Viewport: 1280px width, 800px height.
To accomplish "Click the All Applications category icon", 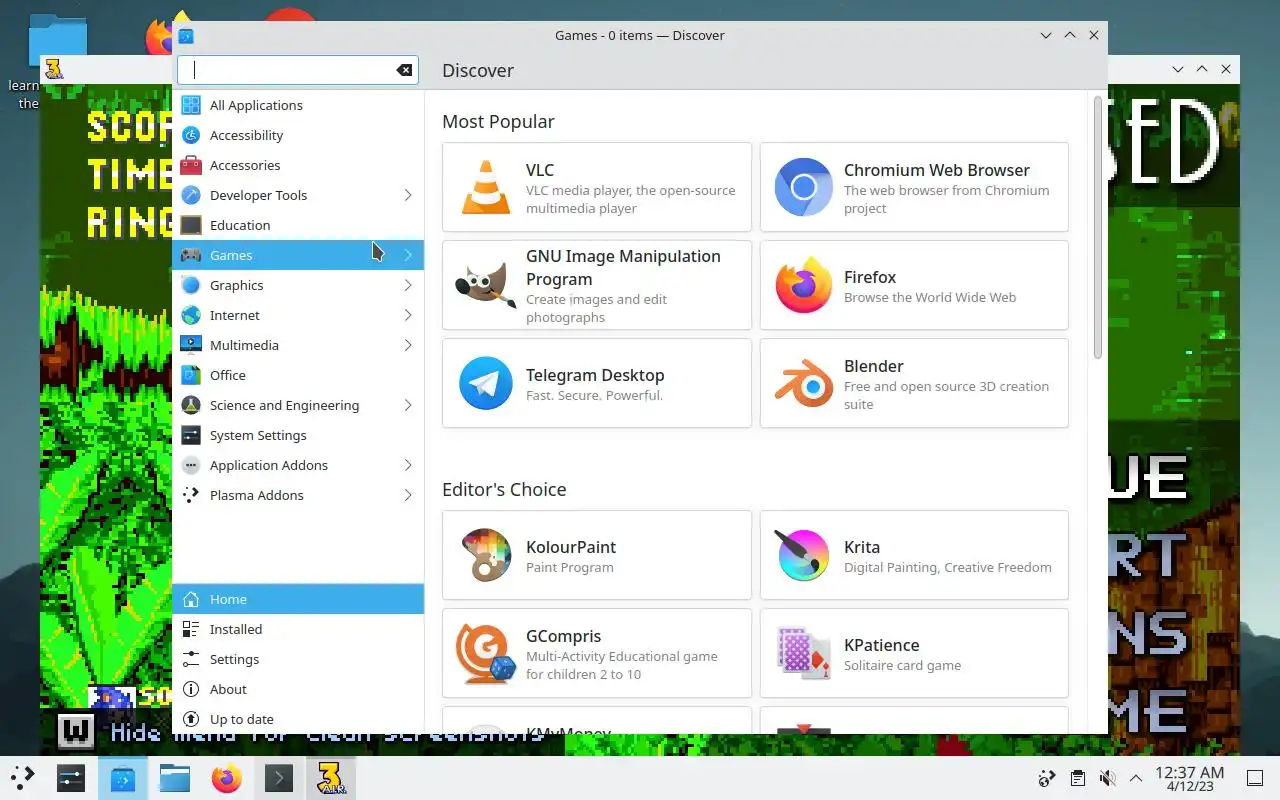I will tap(191, 105).
